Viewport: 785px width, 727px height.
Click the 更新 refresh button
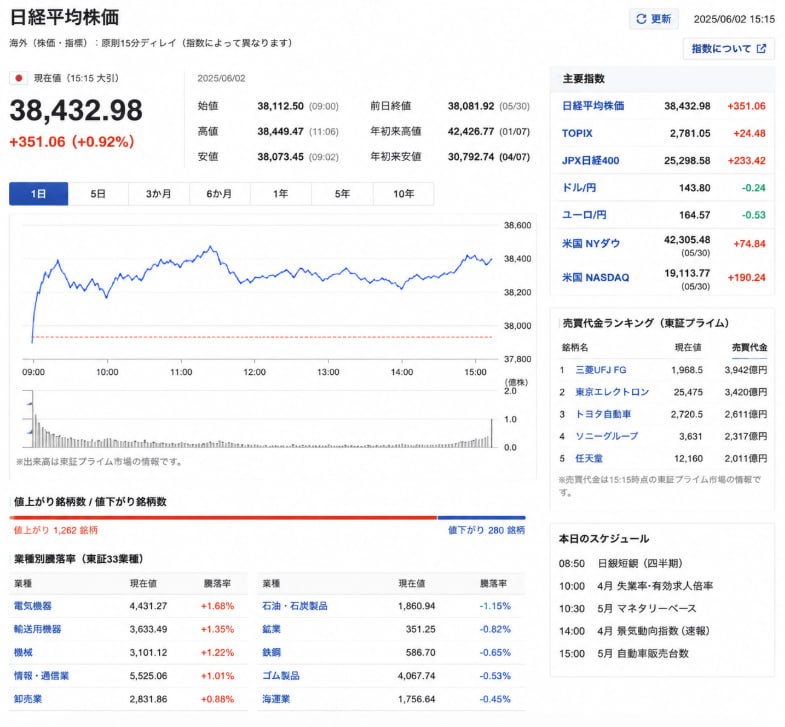pyautogui.click(x=653, y=19)
